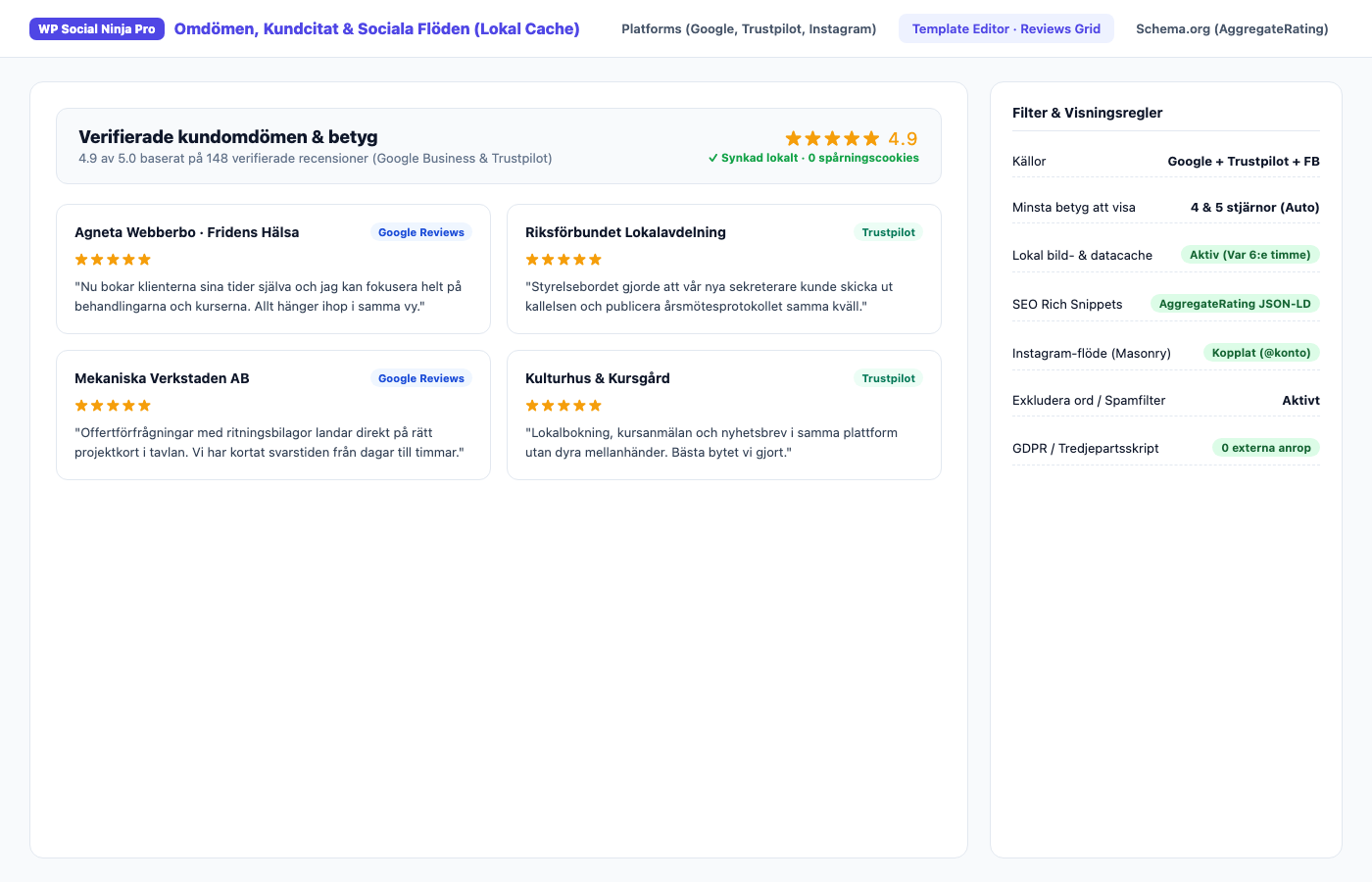
Task: Click the 4.9 star rating summary
Action: pyautogui.click(x=851, y=139)
